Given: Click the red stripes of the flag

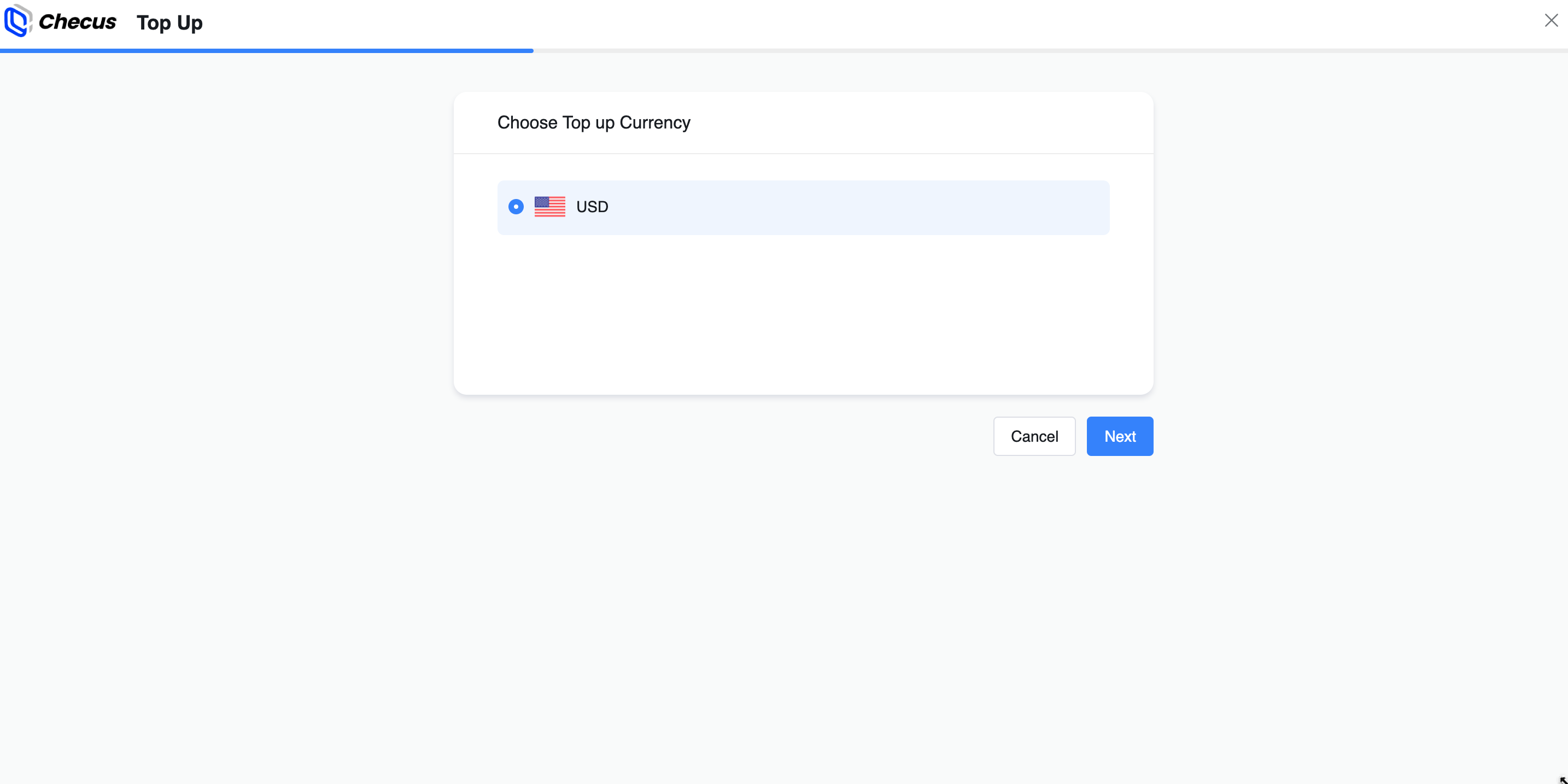Looking at the screenshot, I should 555,213.
